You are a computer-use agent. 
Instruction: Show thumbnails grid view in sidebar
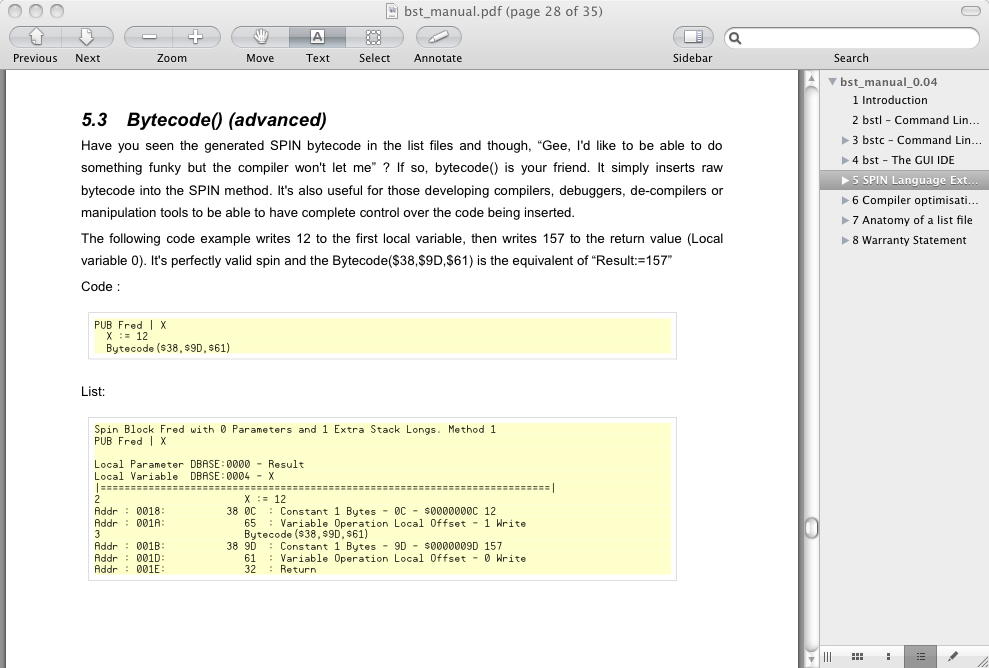[x=857, y=657]
